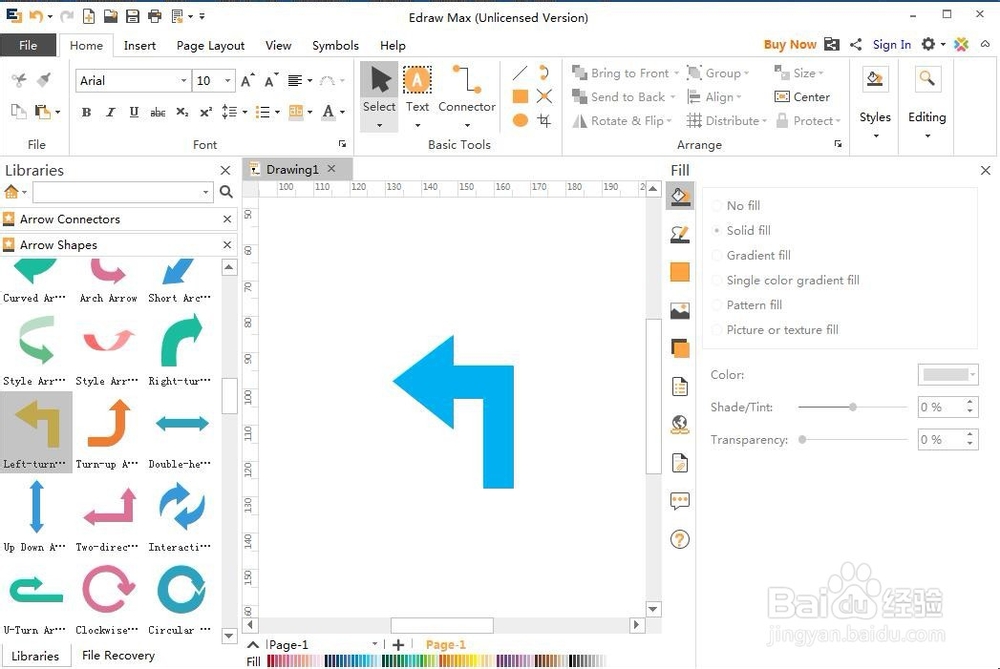The height and width of the screenshot is (669, 1000).
Task: Click the print icon in quick access bar
Action: pos(154,17)
